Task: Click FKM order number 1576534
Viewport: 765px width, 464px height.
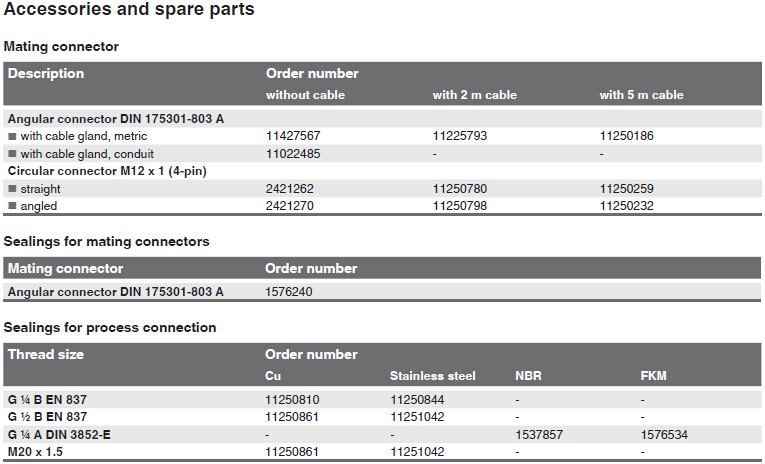Action: [664, 435]
